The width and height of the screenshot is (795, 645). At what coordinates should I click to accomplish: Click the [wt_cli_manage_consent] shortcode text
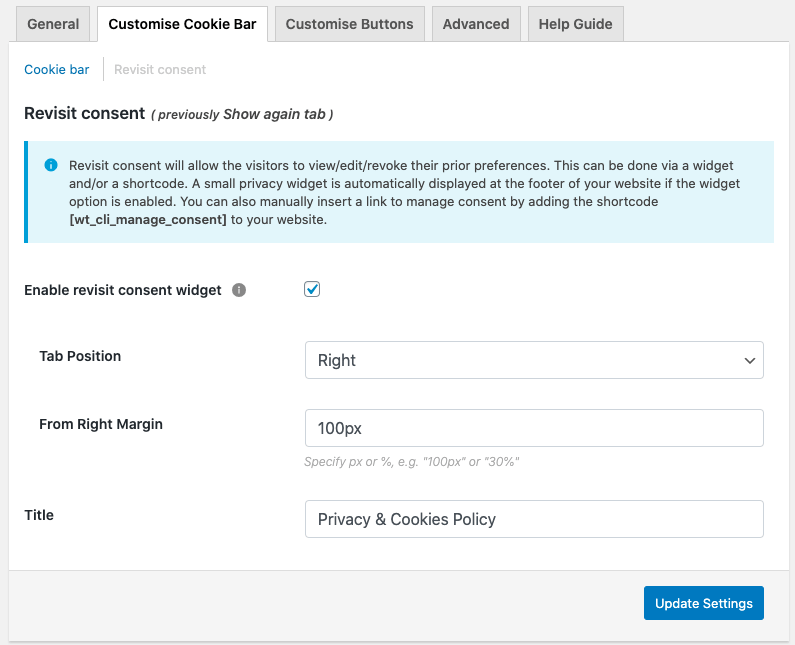tap(148, 220)
